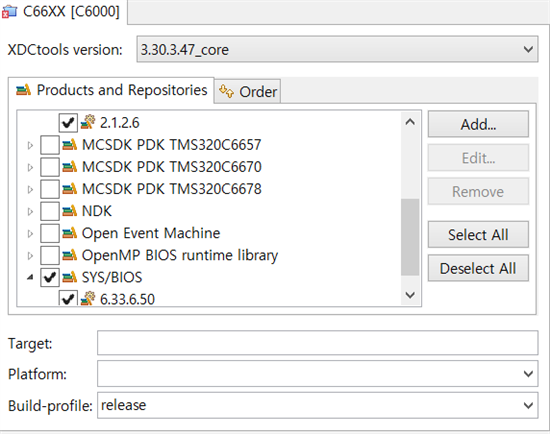The height and width of the screenshot is (434, 550).
Task: Expand the MCSDK PDK TMS320C6678 tree node
Action: 30,189
